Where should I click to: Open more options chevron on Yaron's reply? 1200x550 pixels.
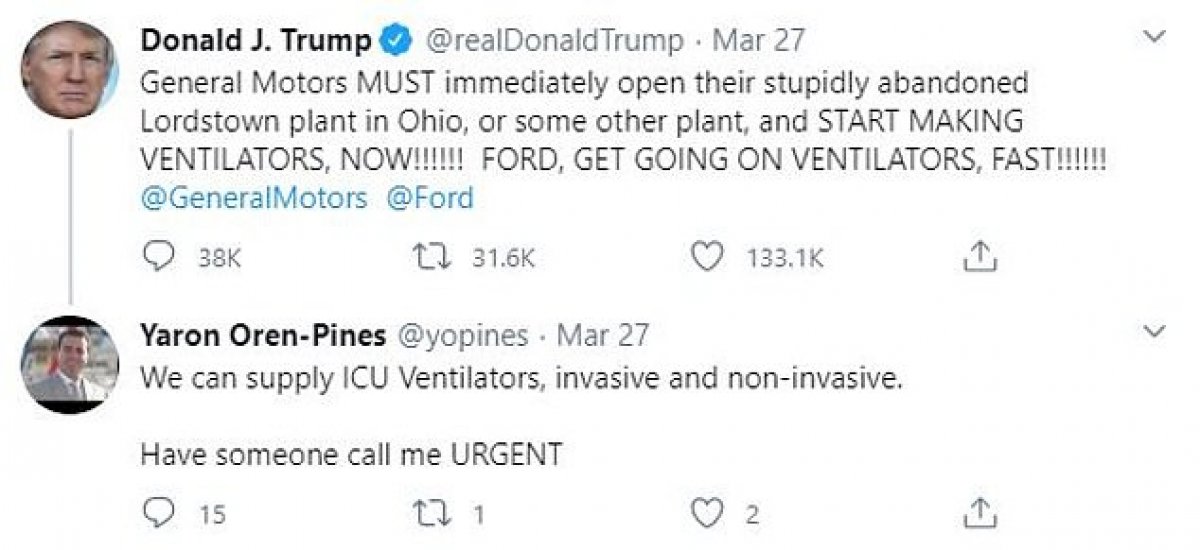click(x=1154, y=331)
